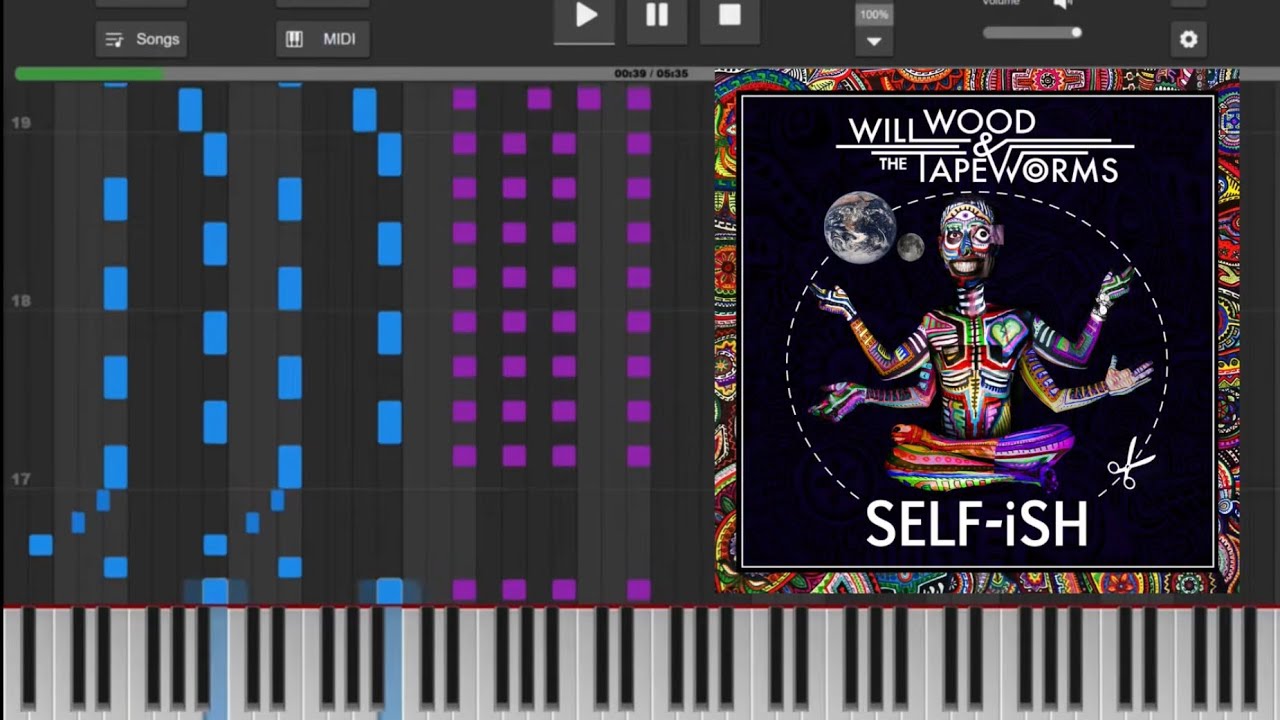Mute audio via speaker icon
Viewport: 1280px width, 720px height.
click(x=1062, y=4)
